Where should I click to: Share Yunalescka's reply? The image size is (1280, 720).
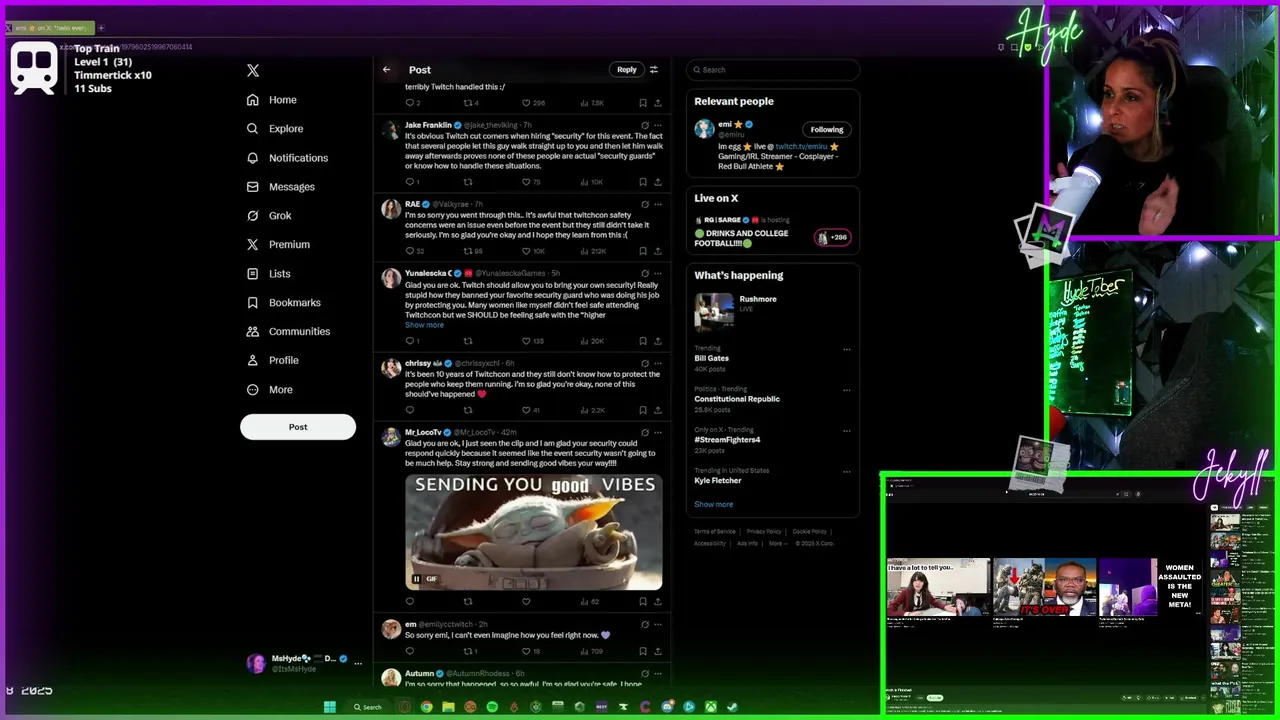[657, 341]
